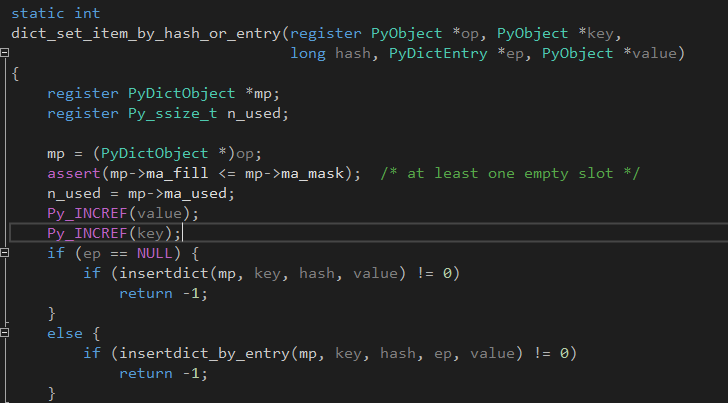Click 'NULL' in the if condition
This screenshot has height=403, width=728.
154,254
